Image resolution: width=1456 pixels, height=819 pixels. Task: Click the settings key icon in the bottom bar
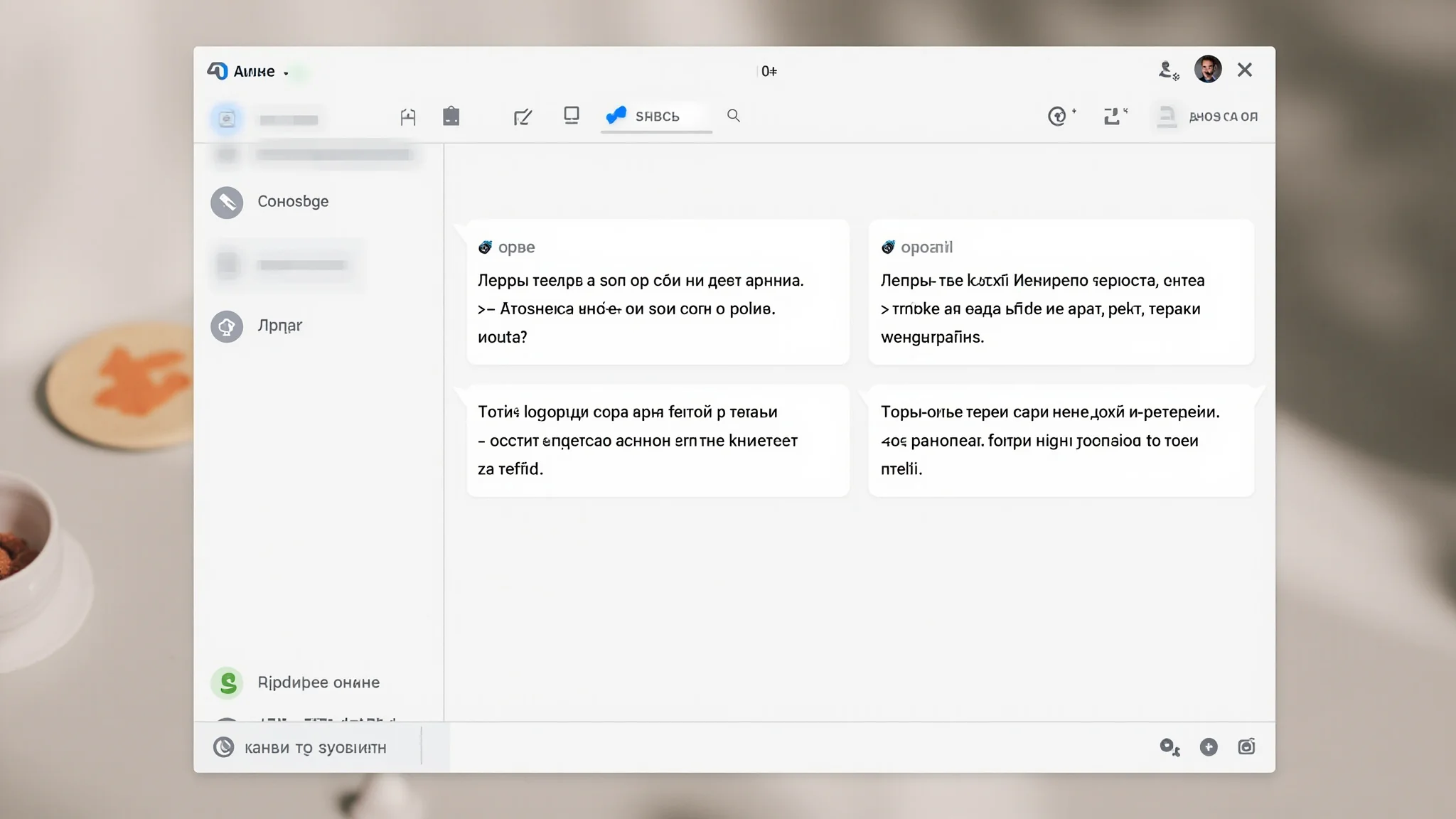tap(1169, 747)
